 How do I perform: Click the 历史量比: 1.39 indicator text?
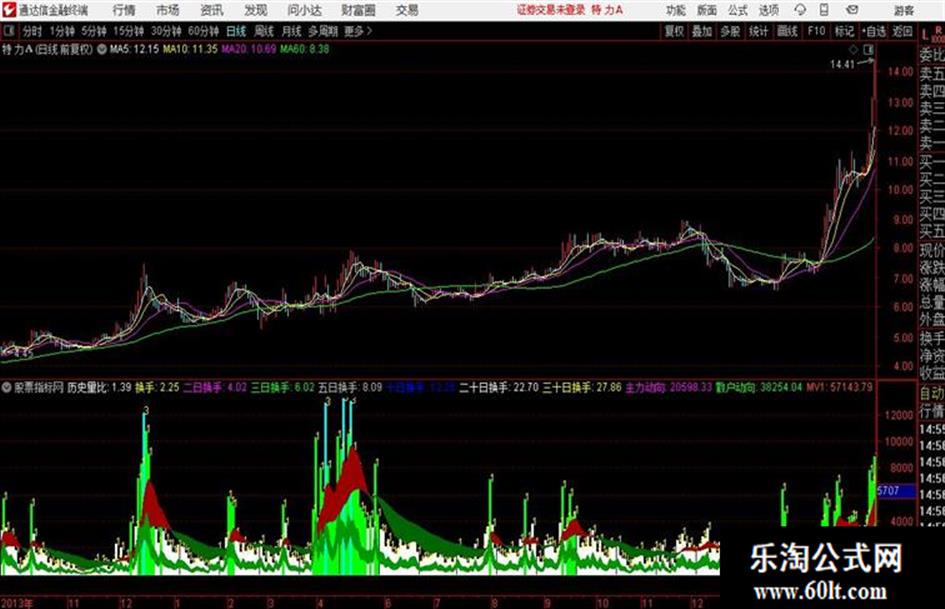[99, 387]
